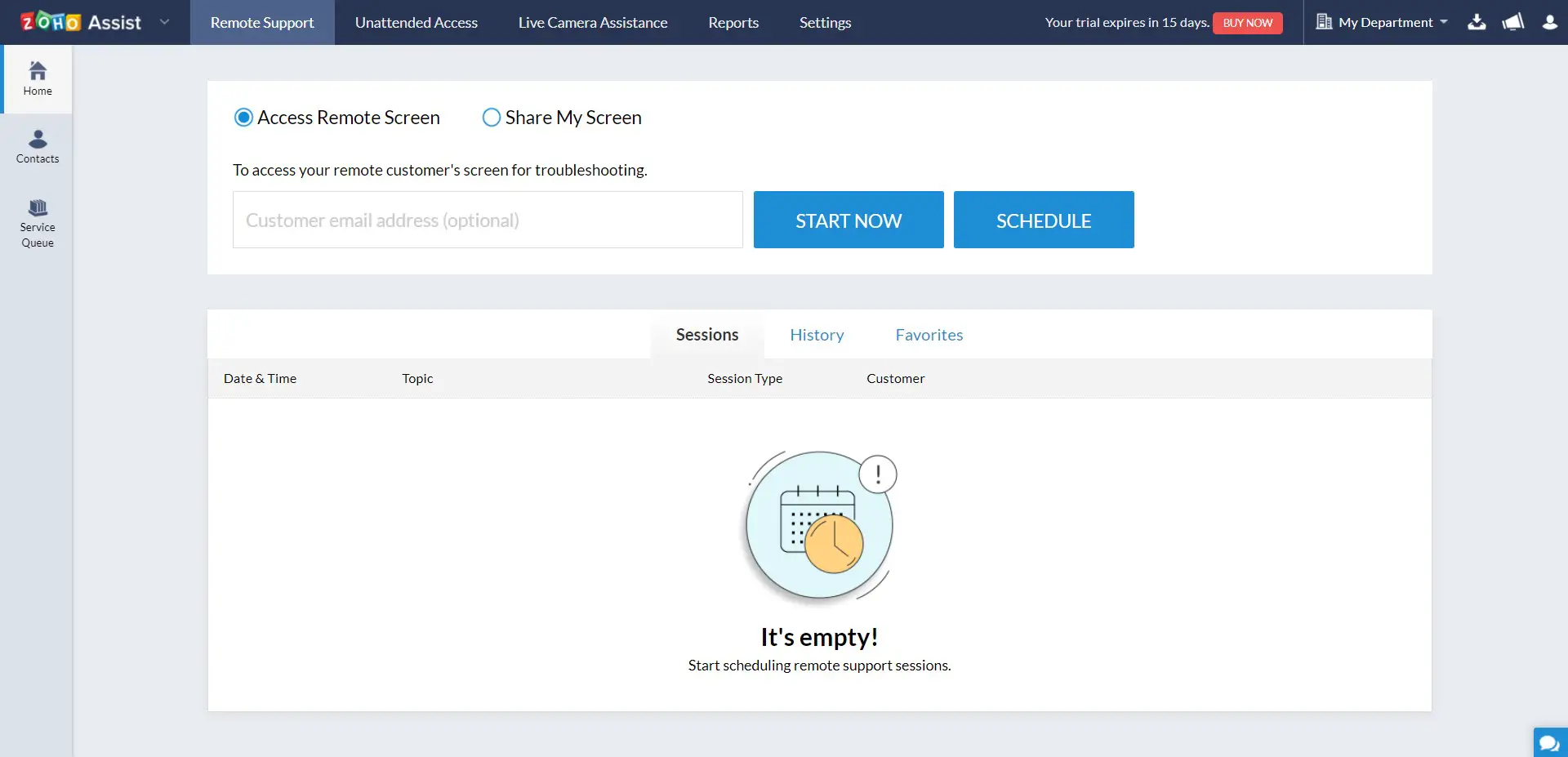
Task: Open the Service Queue sidebar icon
Action: pyautogui.click(x=38, y=223)
